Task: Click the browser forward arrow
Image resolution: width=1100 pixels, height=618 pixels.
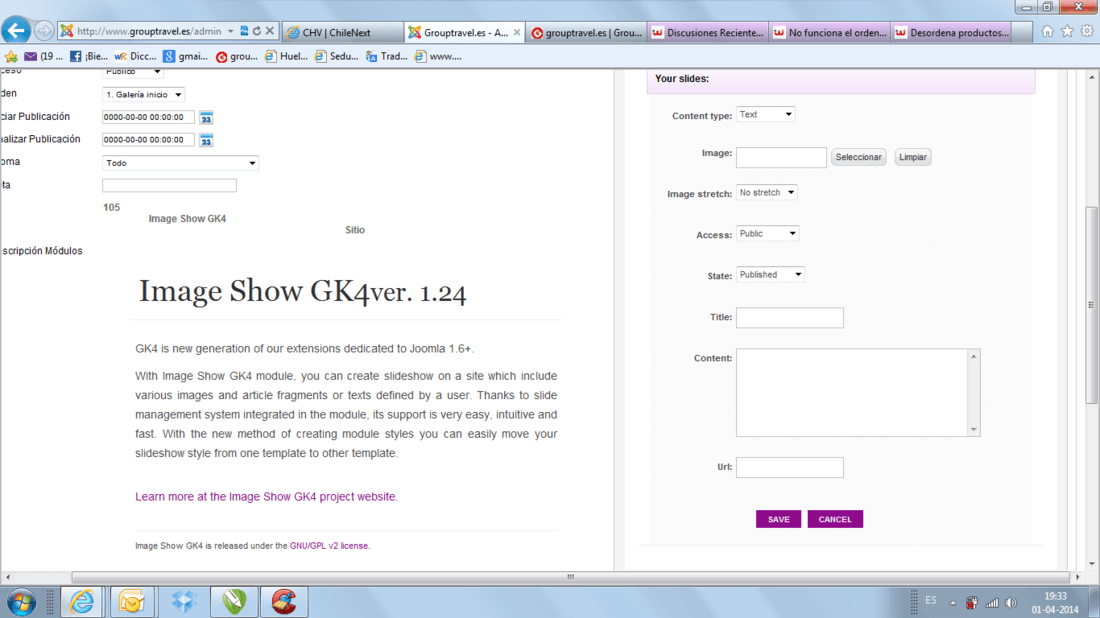Action: click(x=43, y=31)
